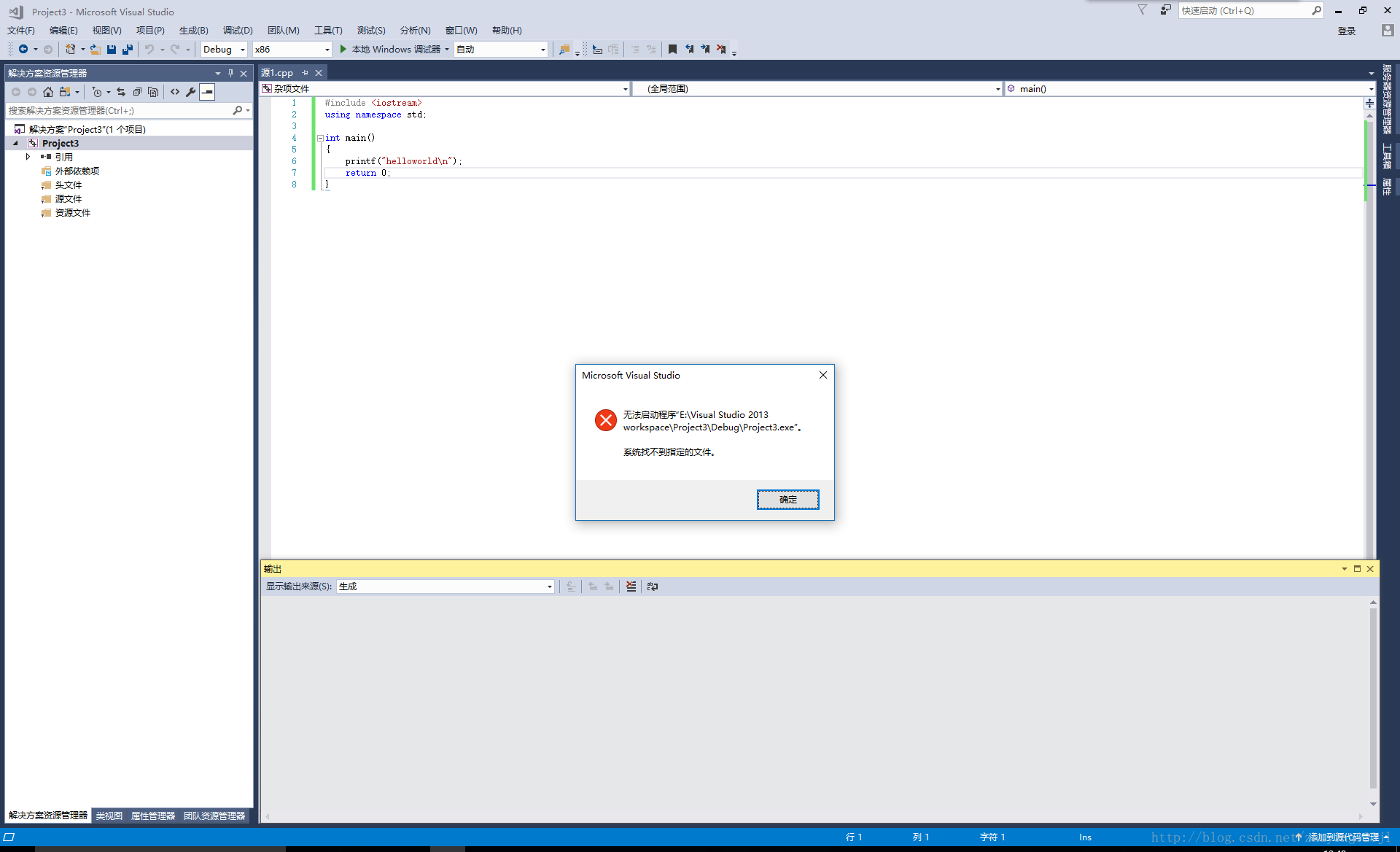Clear all bookmarks icon
The image size is (1400, 852).
(x=721, y=49)
